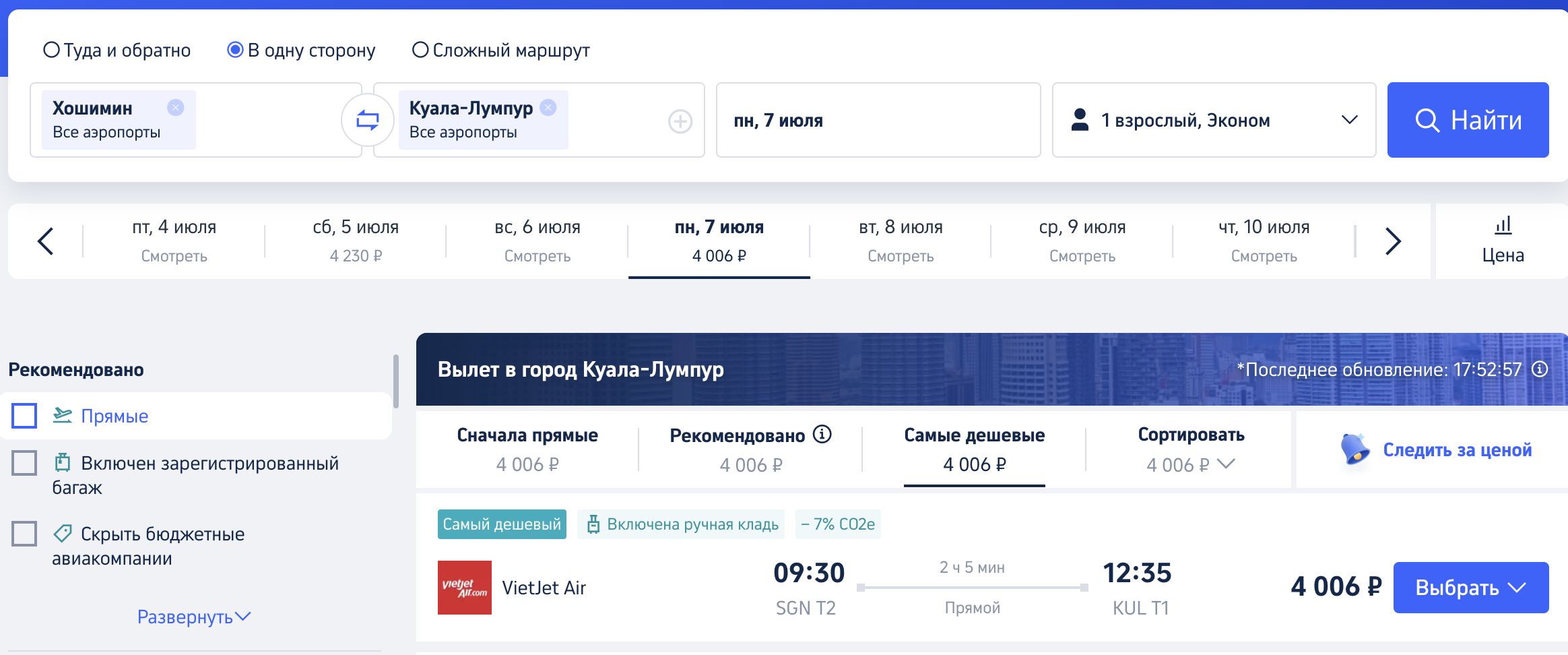Click the 'Прямой' direct route label
1568x655 pixels.
coord(972,608)
